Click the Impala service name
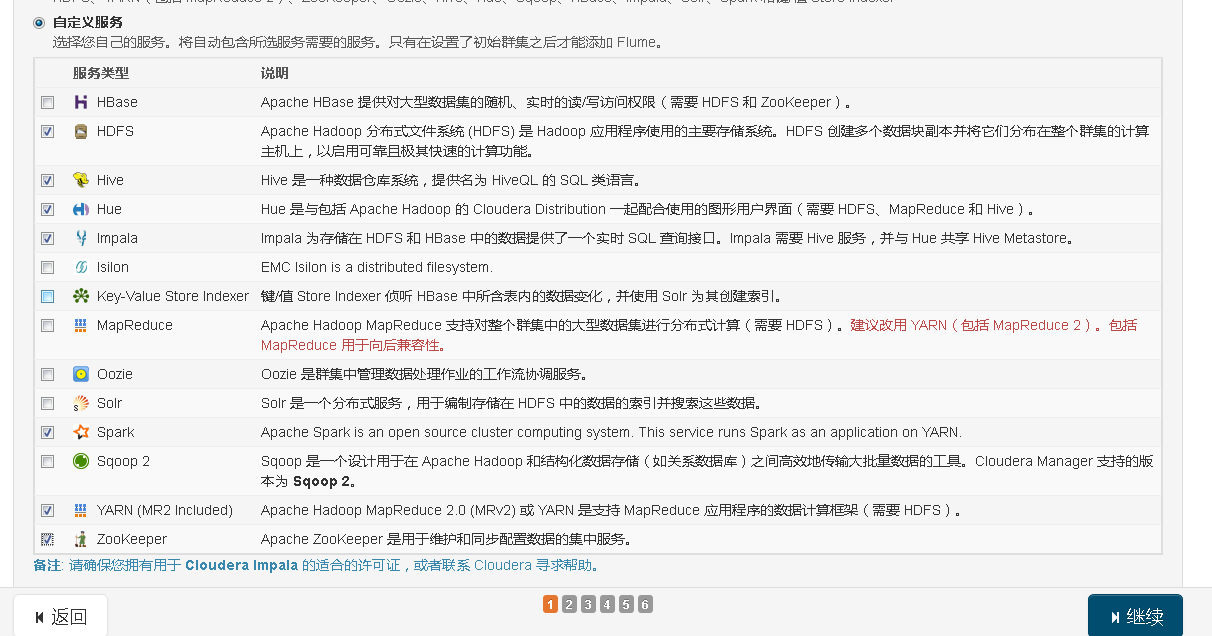The height and width of the screenshot is (636, 1212). [118, 238]
